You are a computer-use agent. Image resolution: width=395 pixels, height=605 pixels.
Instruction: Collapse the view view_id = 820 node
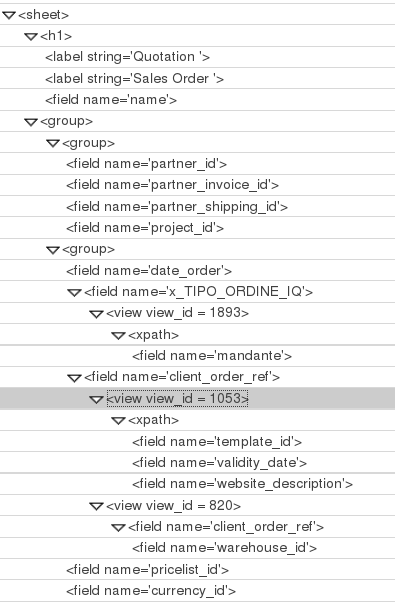coord(96,506)
